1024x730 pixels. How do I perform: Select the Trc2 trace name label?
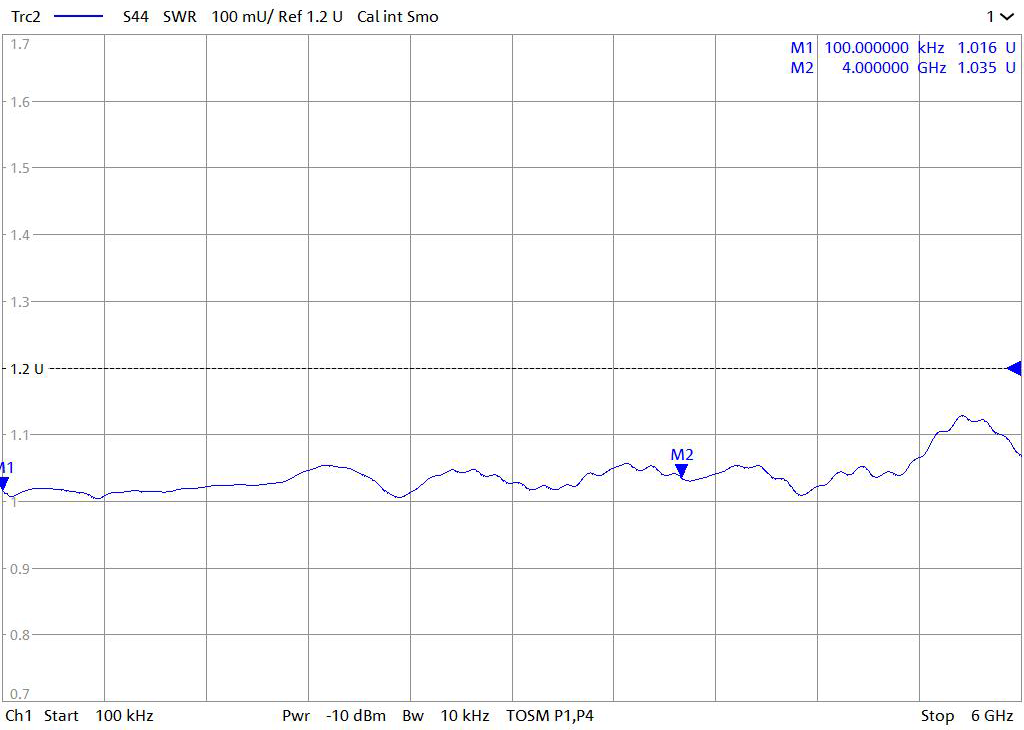(25, 17)
